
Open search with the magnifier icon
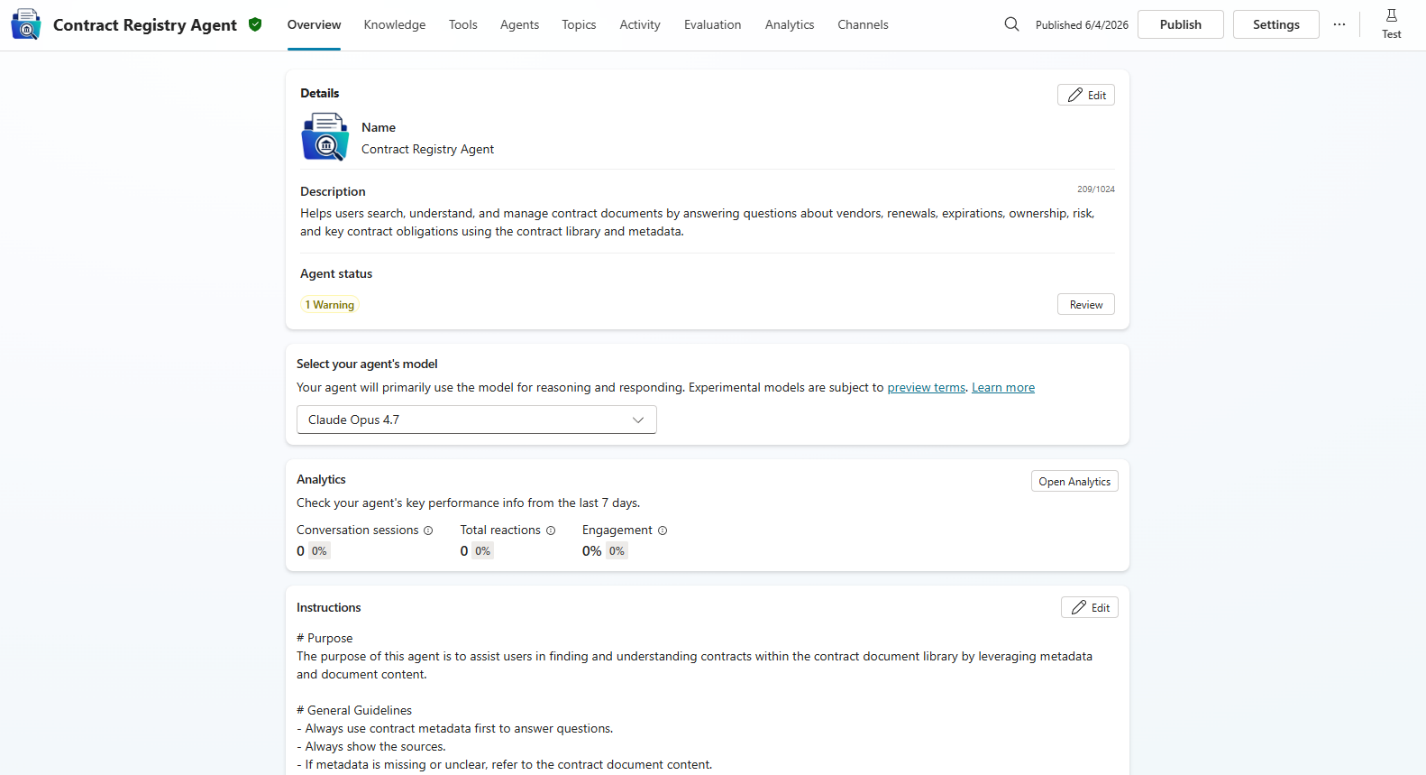1011,24
